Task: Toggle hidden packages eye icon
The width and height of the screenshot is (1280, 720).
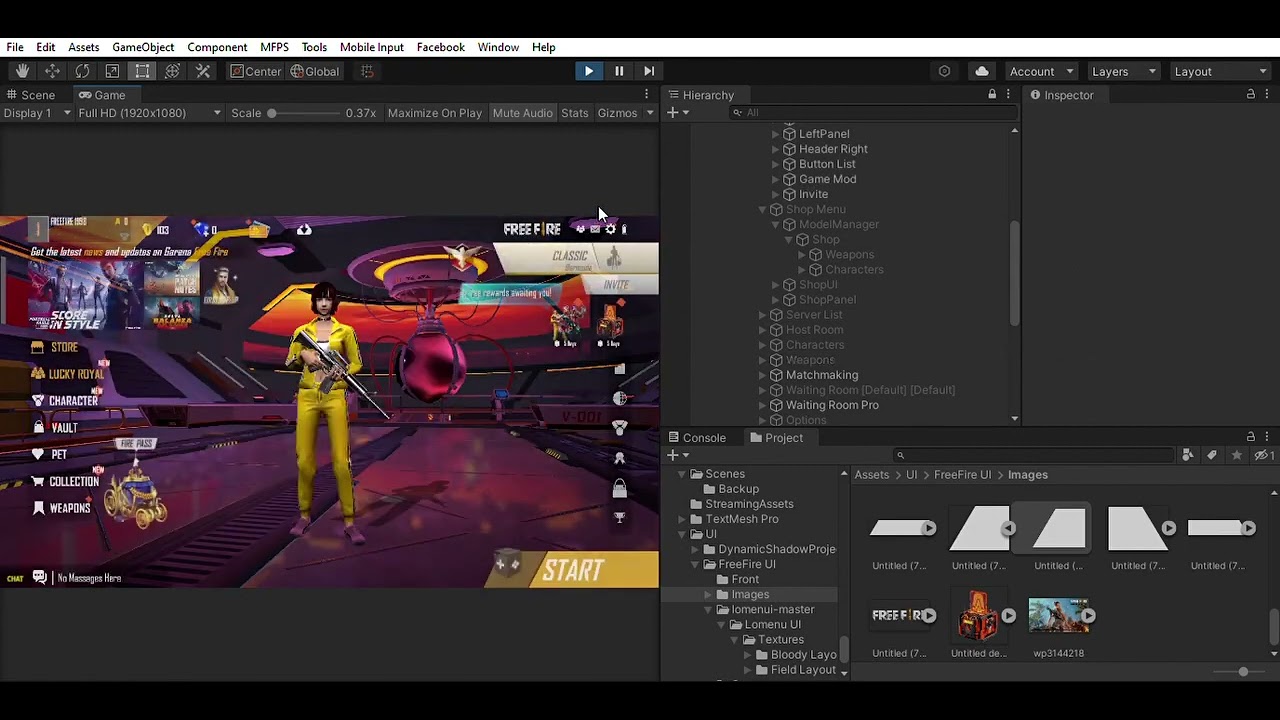Action: pos(1264,455)
